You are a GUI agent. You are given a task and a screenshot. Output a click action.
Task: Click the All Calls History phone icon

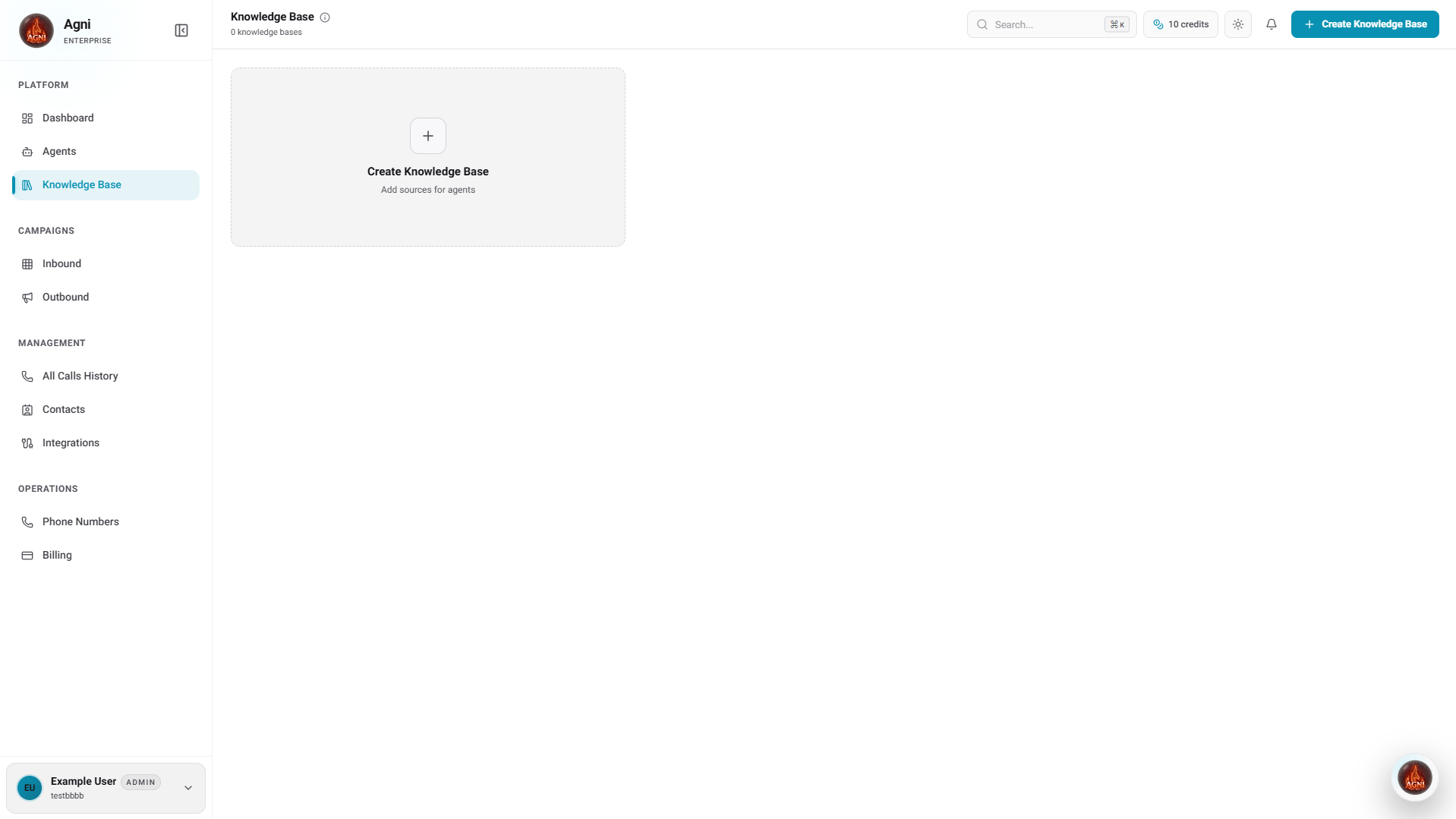(27, 376)
